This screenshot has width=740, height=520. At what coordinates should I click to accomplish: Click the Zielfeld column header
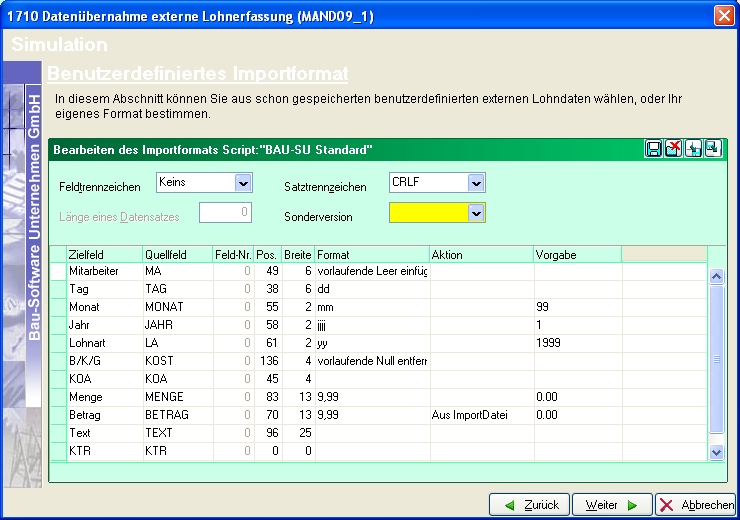point(103,255)
